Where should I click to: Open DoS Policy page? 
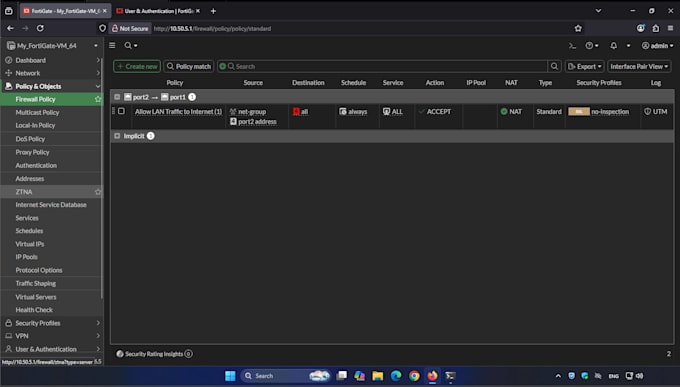coord(30,139)
